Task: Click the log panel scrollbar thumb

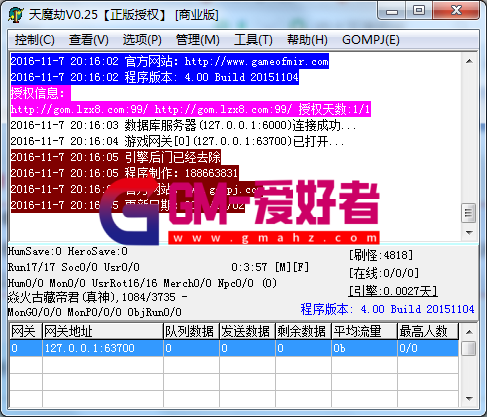Action: click(x=469, y=213)
